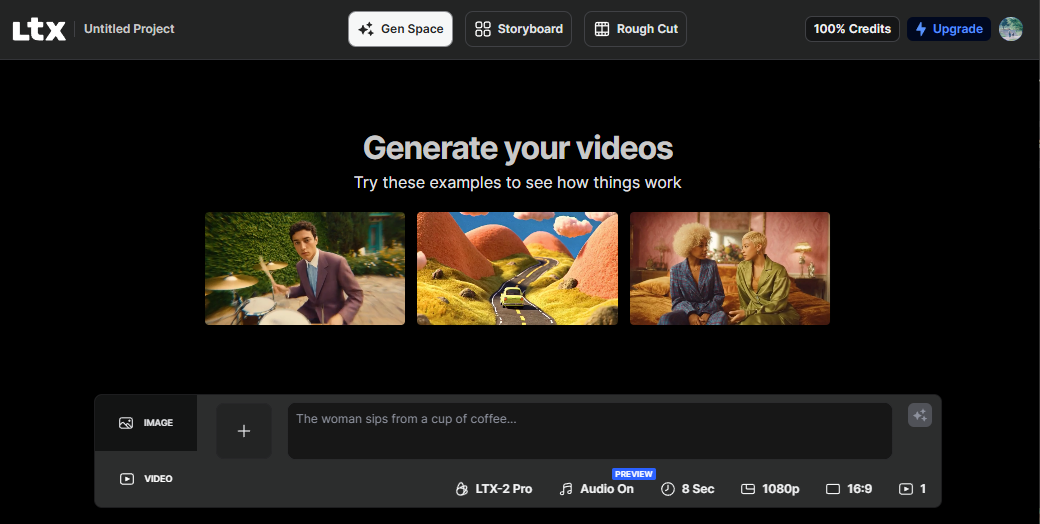1040x524 pixels.
Task: Open the Rough Cut view
Action: (635, 29)
